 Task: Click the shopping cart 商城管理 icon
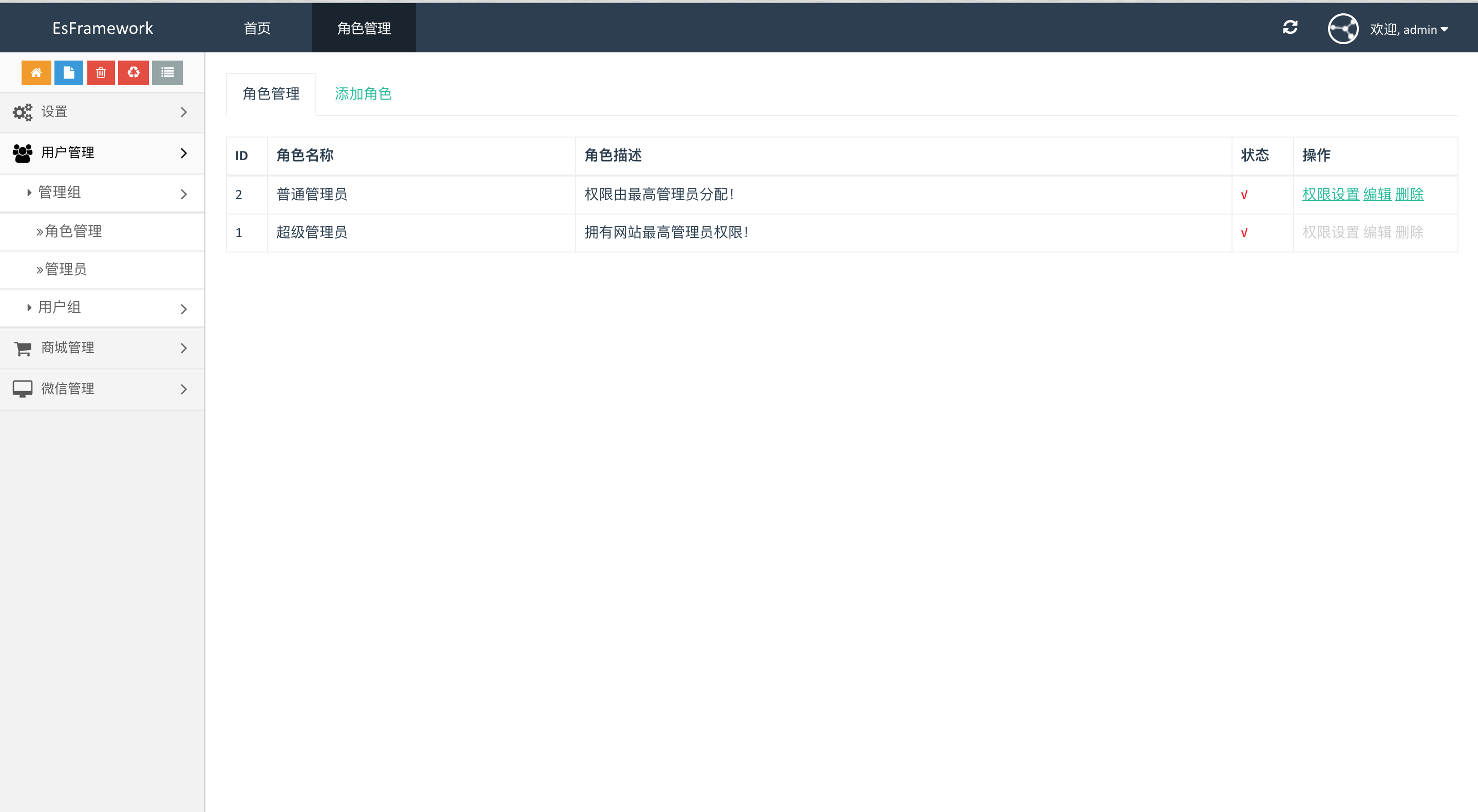pyautogui.click(x=23, y=348)
